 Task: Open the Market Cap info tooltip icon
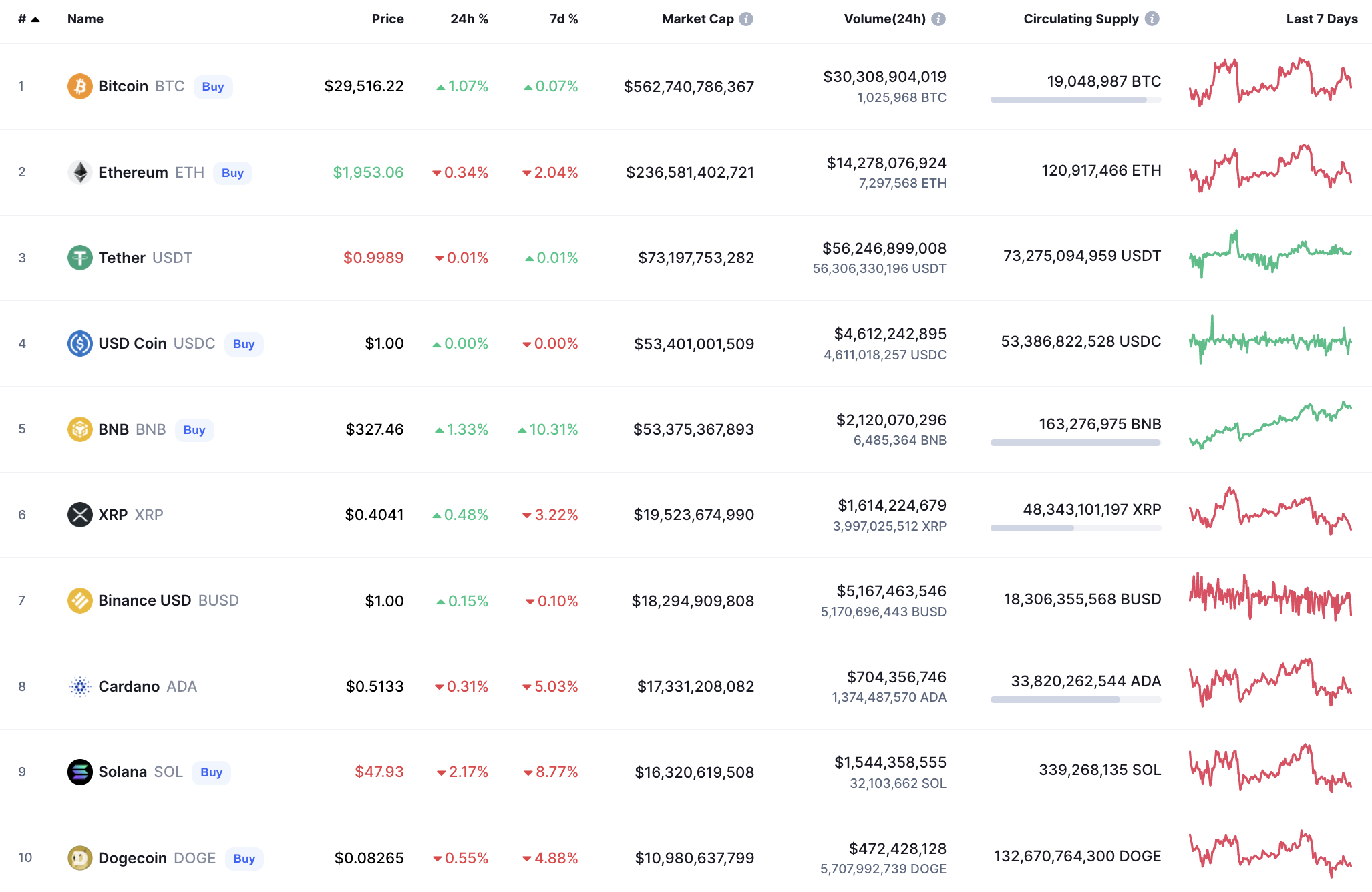point(746,19)
